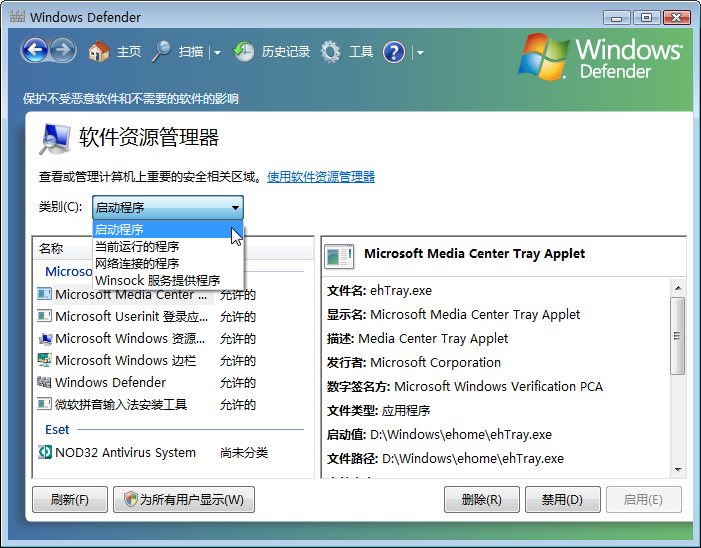Click the Microsoft Media Center row icon
The image size is (701, 548).
click(x=44, y=294)
